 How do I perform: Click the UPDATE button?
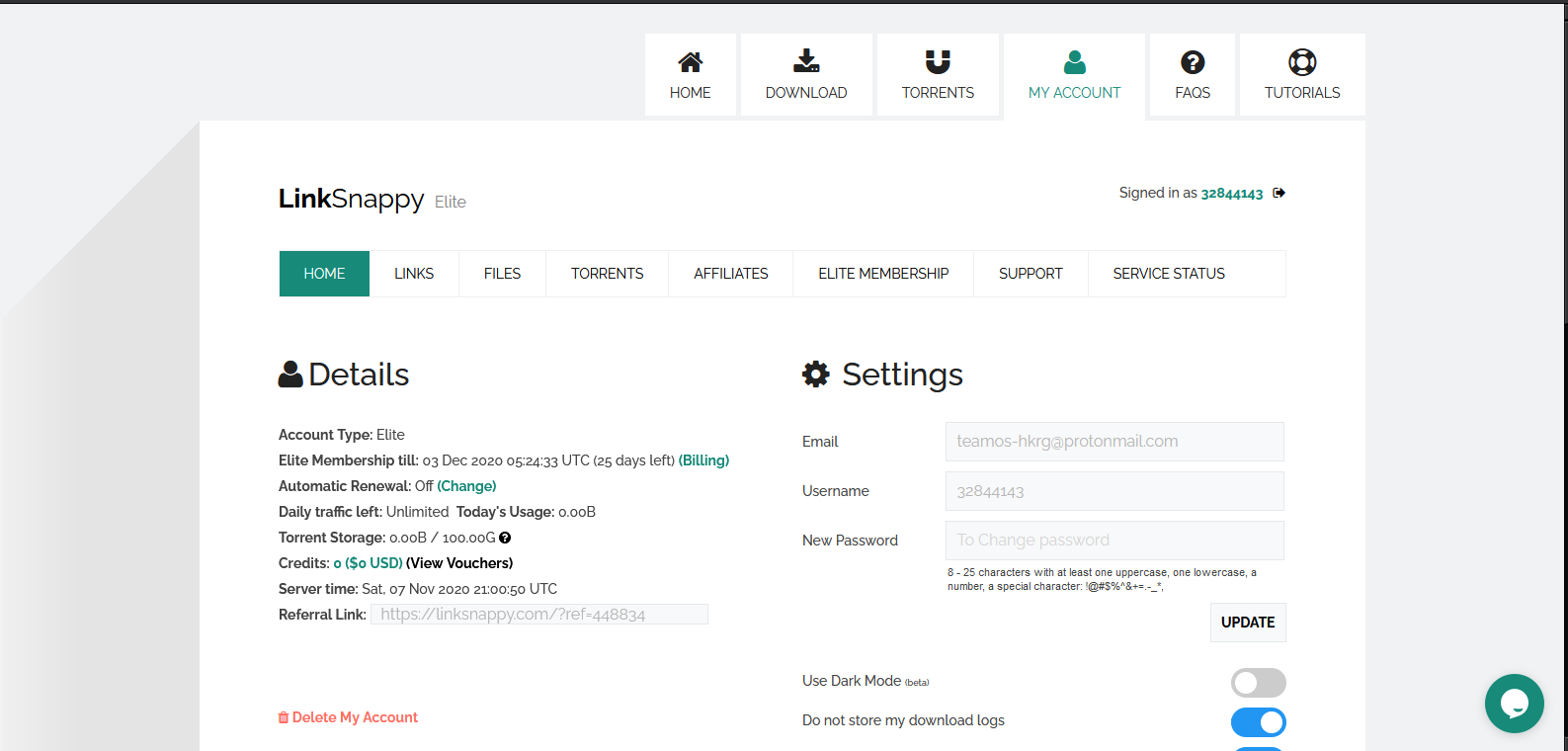1248,623
